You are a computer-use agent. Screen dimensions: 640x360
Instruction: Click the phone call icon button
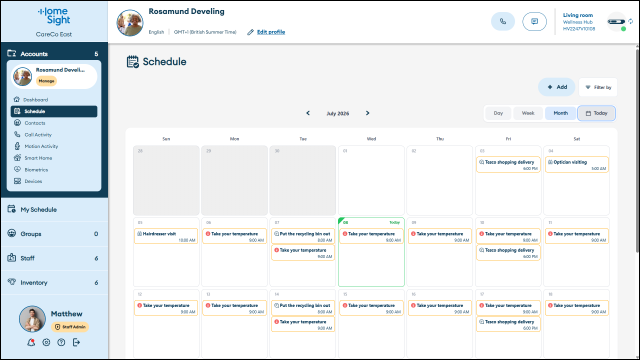pos(503,21)
